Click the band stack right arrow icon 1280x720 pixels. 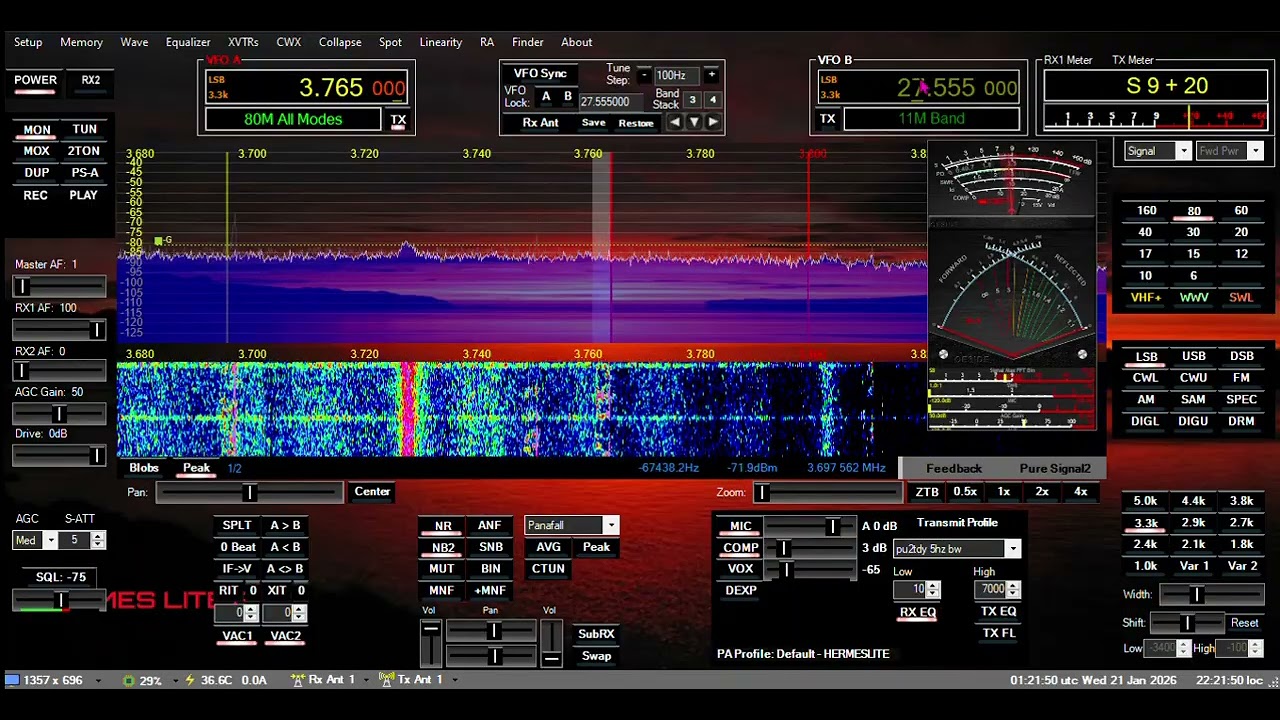click(x=713, y=122)
